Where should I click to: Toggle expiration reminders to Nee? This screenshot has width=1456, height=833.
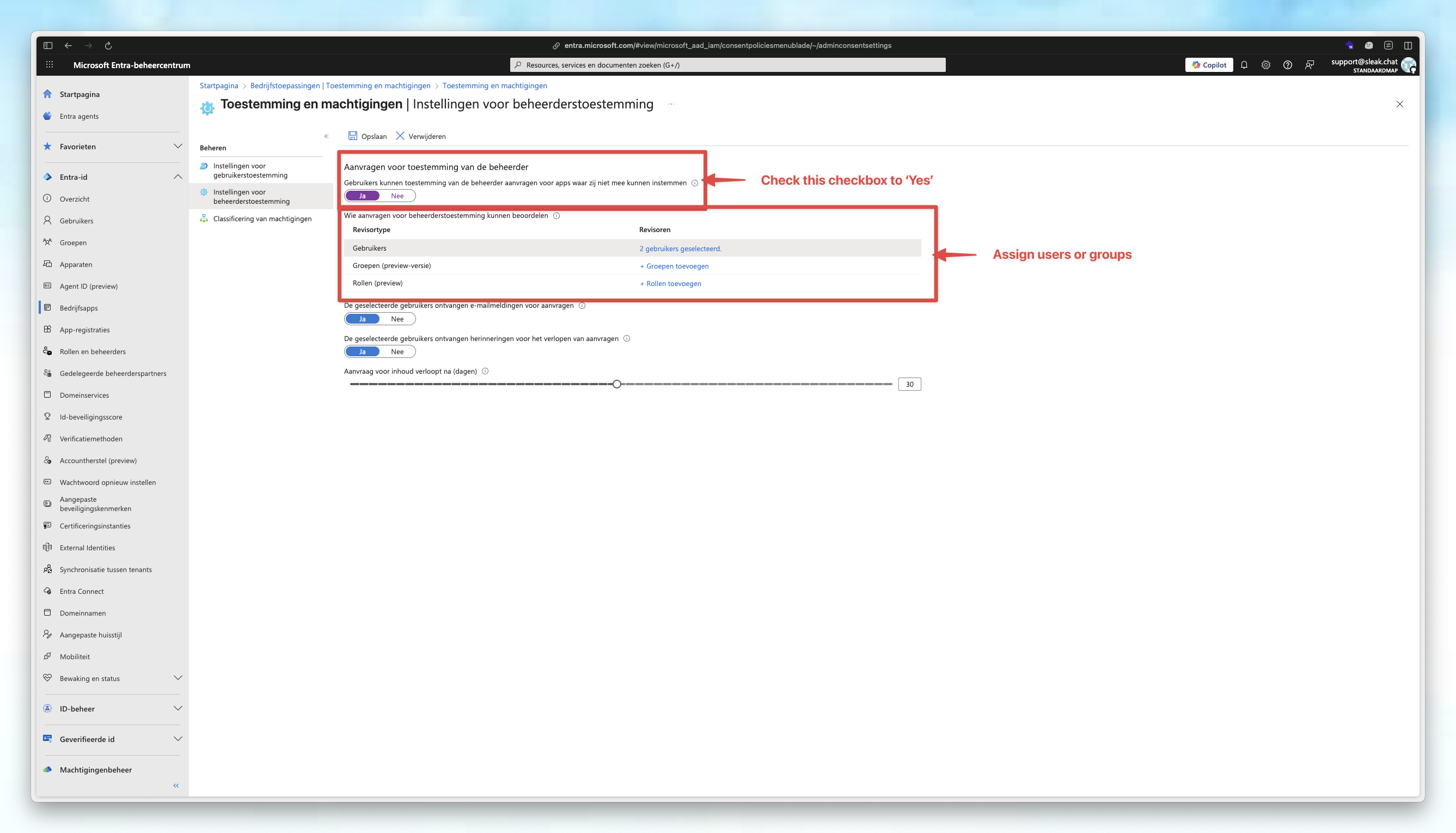(x=399, y=351)
